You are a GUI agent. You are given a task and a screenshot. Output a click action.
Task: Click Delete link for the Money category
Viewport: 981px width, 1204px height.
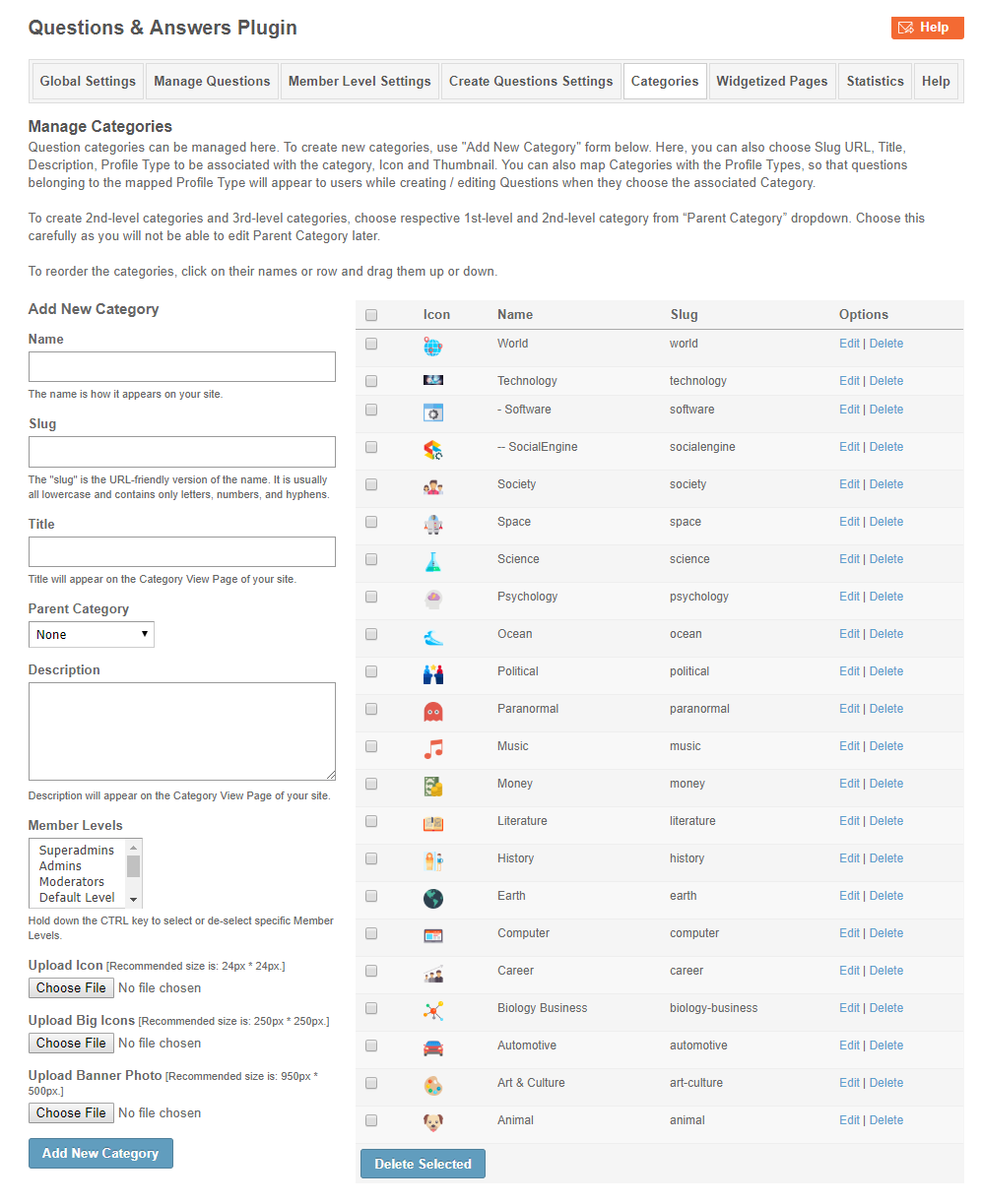coord(886,784)
